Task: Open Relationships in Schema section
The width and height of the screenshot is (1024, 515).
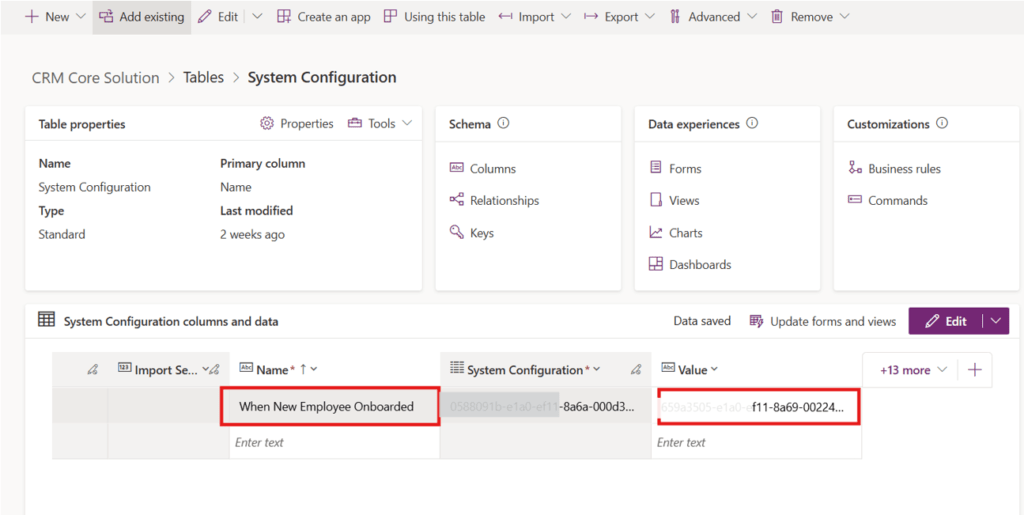Action: (x=503, y=201)
